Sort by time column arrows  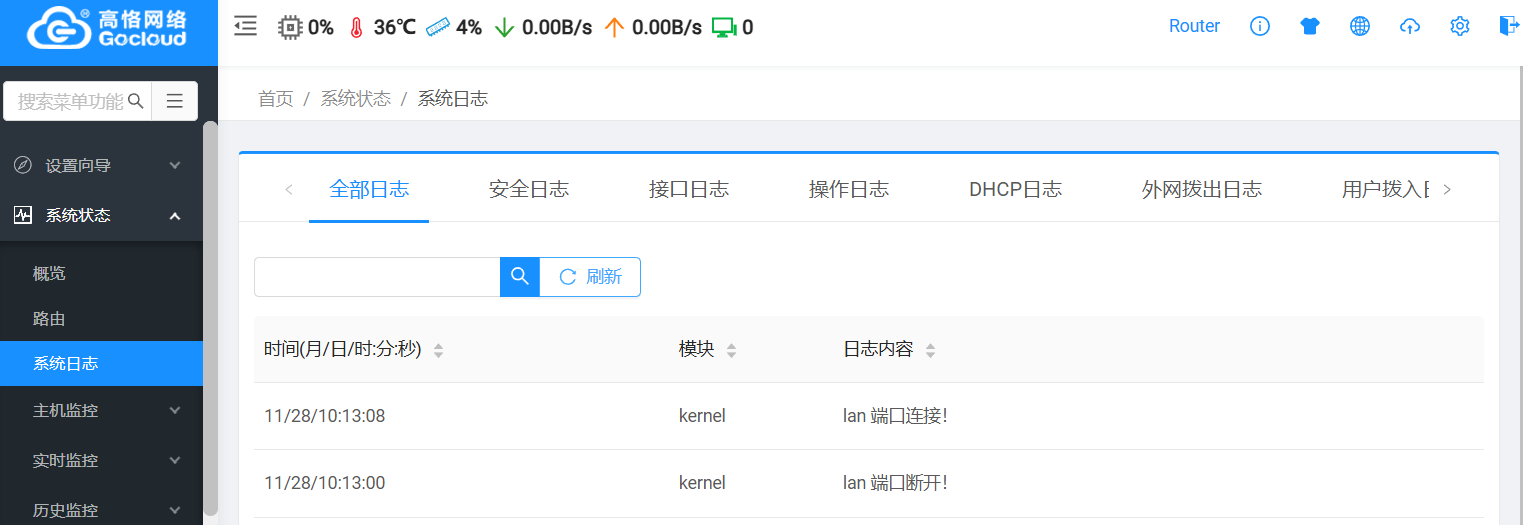click(438, 350)
